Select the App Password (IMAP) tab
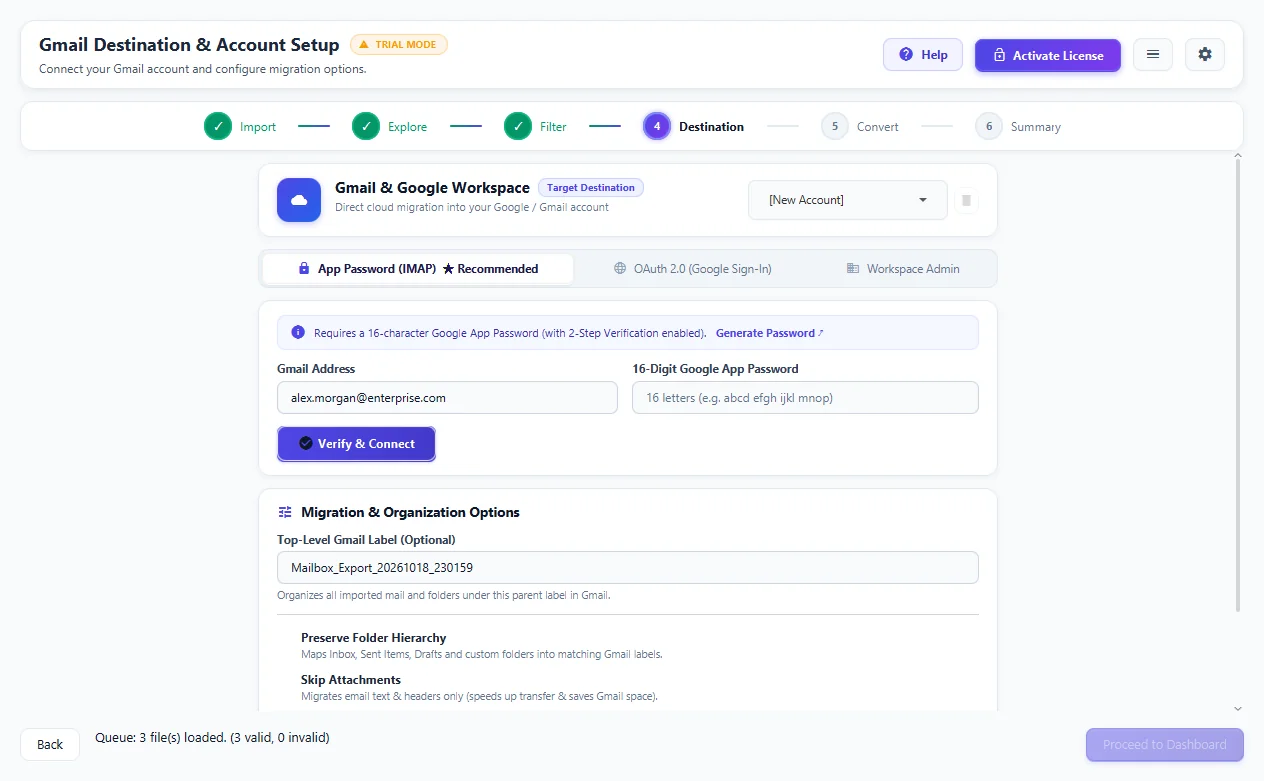The image size is (1264, 781). (418, 269)
